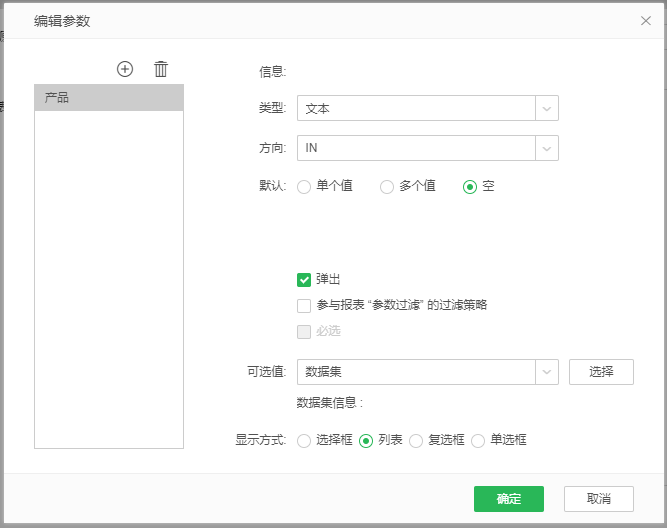The height and width of the screenshot is (528, 667).
Task: Open the 类型 dropdown showing 文本
Action: [x=428, y=108]
